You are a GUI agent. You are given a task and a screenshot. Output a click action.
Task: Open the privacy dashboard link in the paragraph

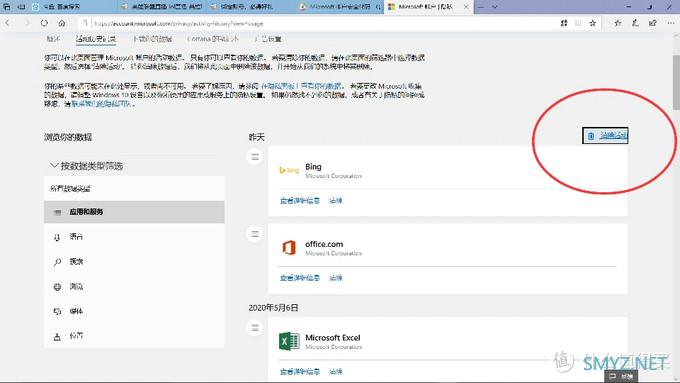coord(301,86)
